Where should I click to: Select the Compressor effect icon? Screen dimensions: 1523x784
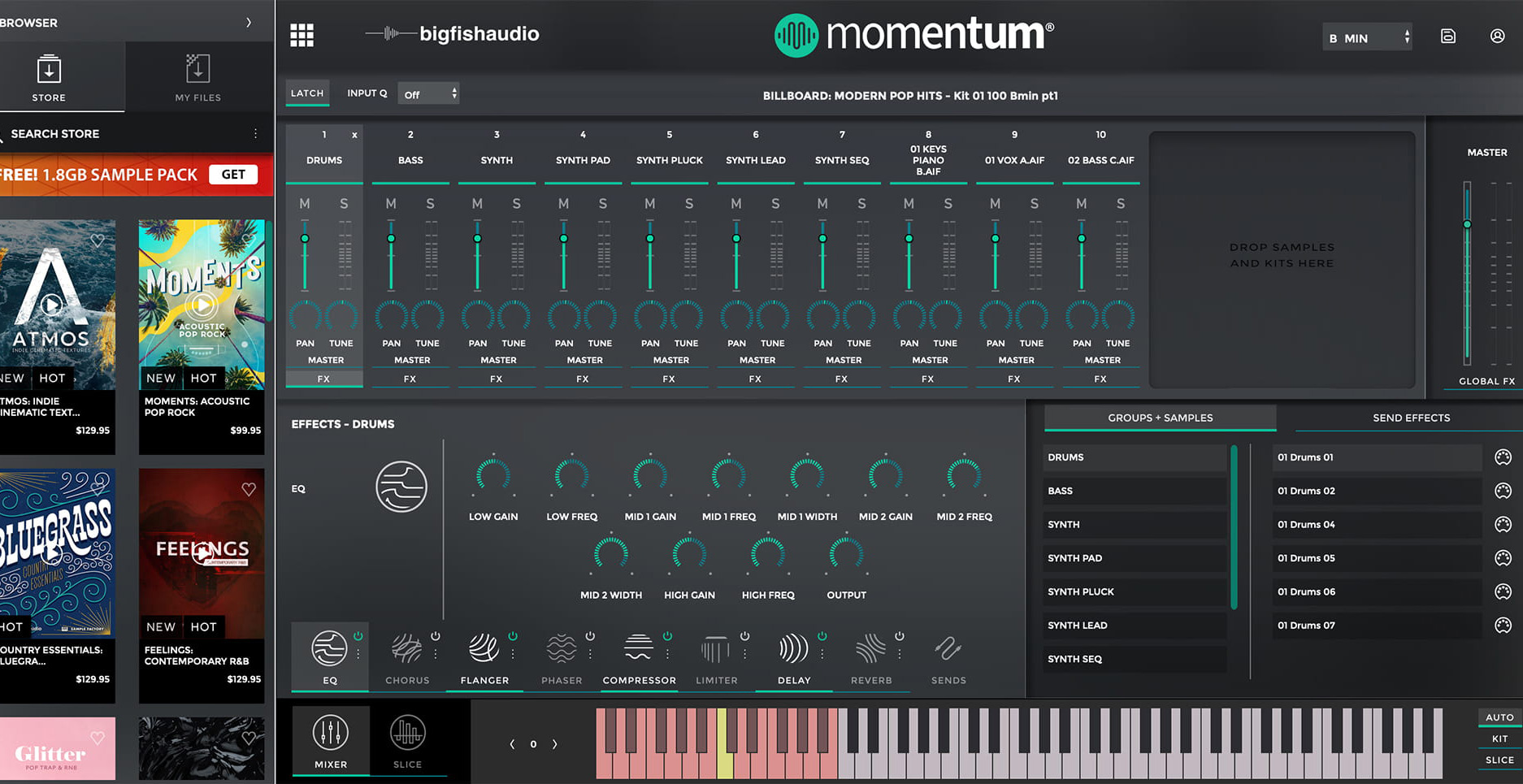click(639, 648)
